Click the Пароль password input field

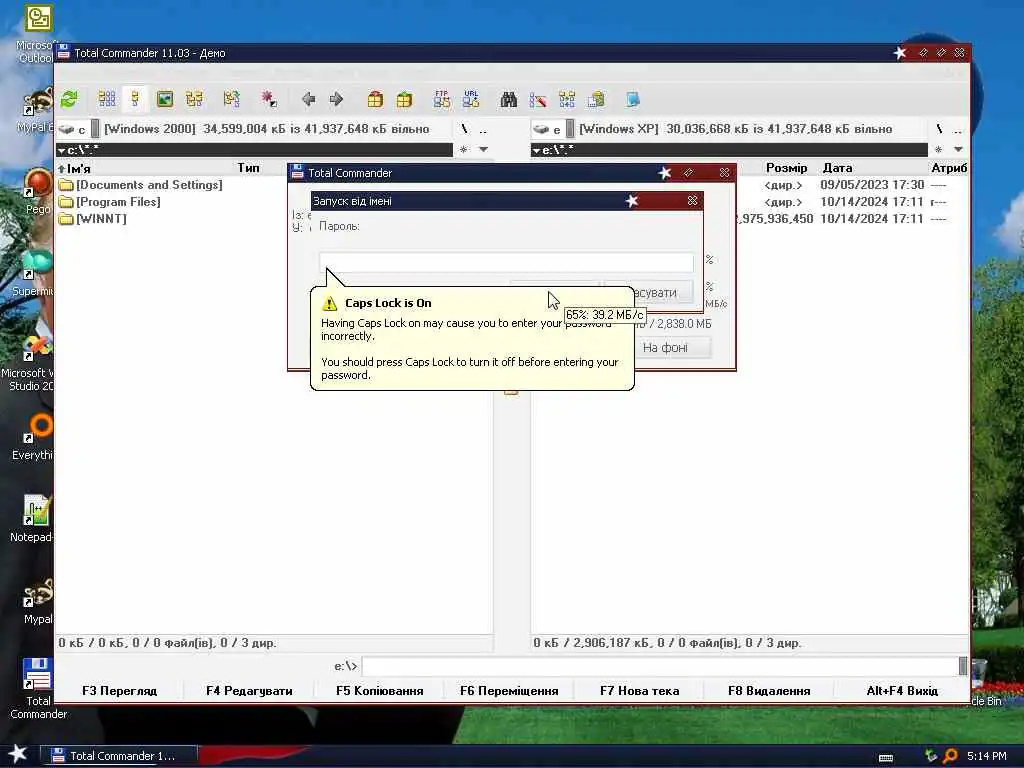pos(506,262)
